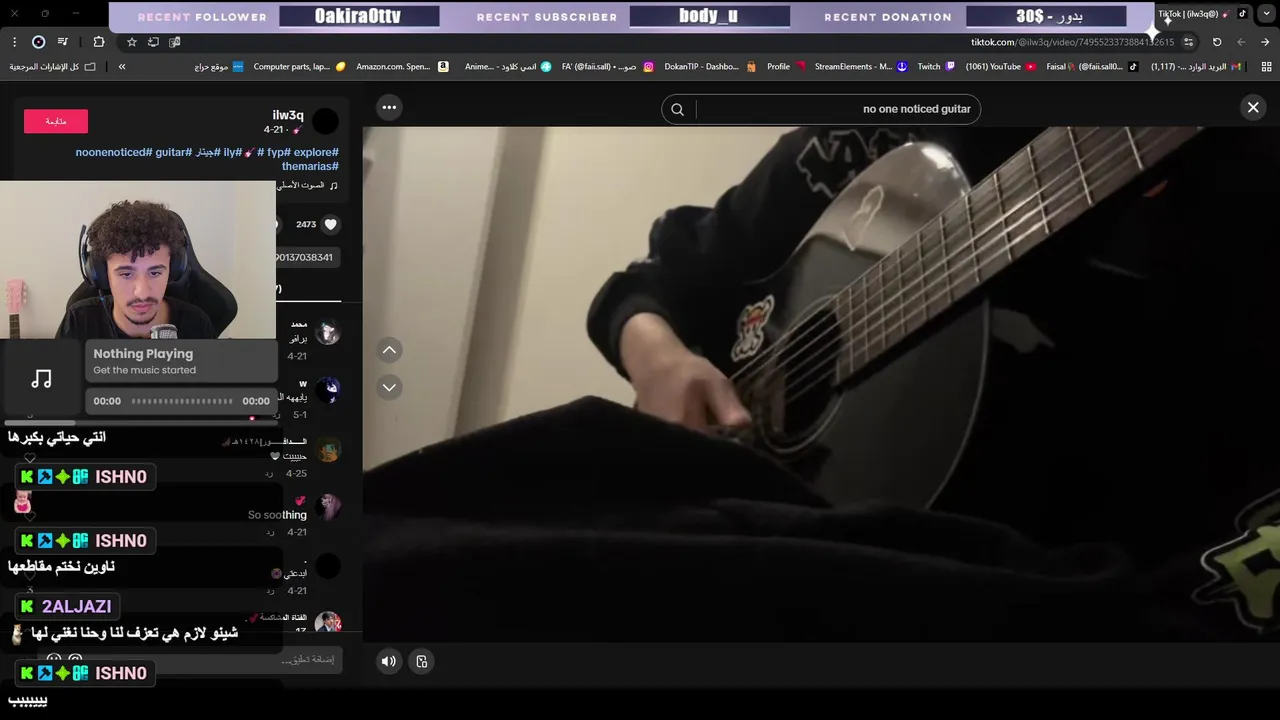Open the #themarias hashtag
This screenshot has width=1280, height=720.
310,166
